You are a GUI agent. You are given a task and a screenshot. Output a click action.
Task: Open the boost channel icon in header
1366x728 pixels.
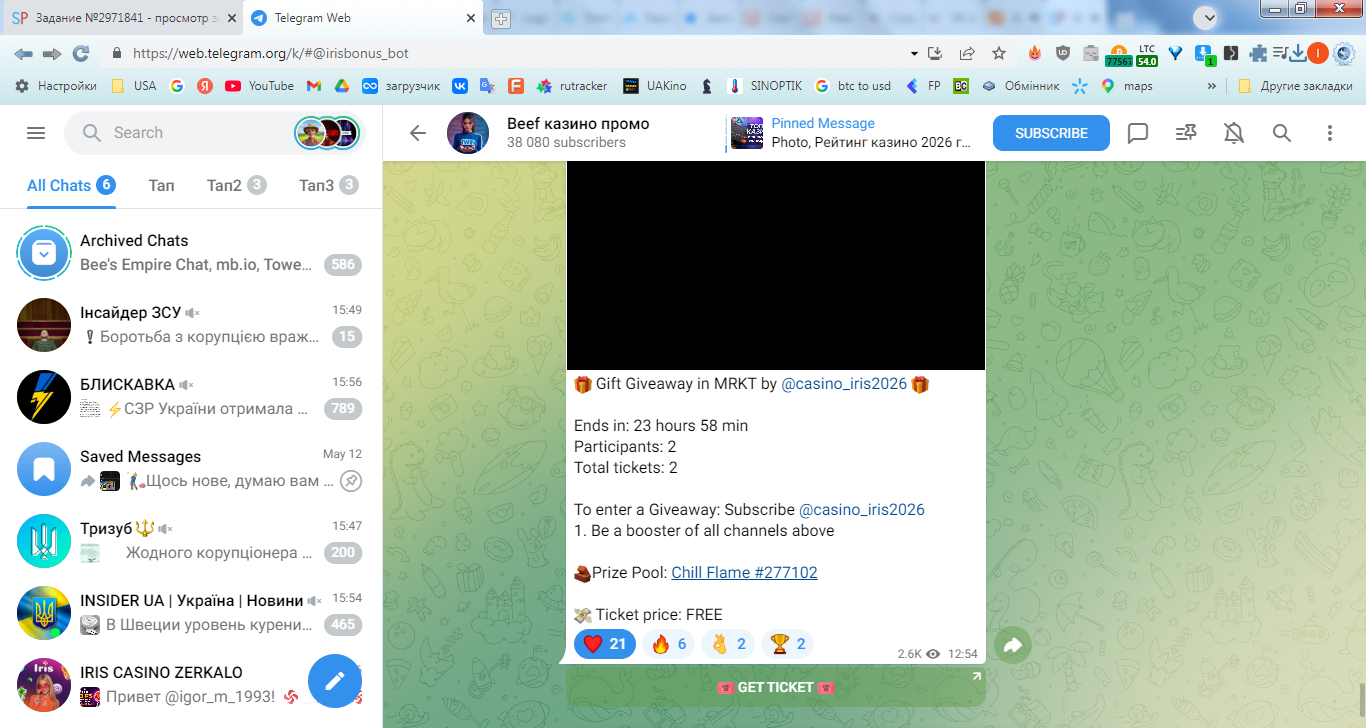tap(1186, 133)
